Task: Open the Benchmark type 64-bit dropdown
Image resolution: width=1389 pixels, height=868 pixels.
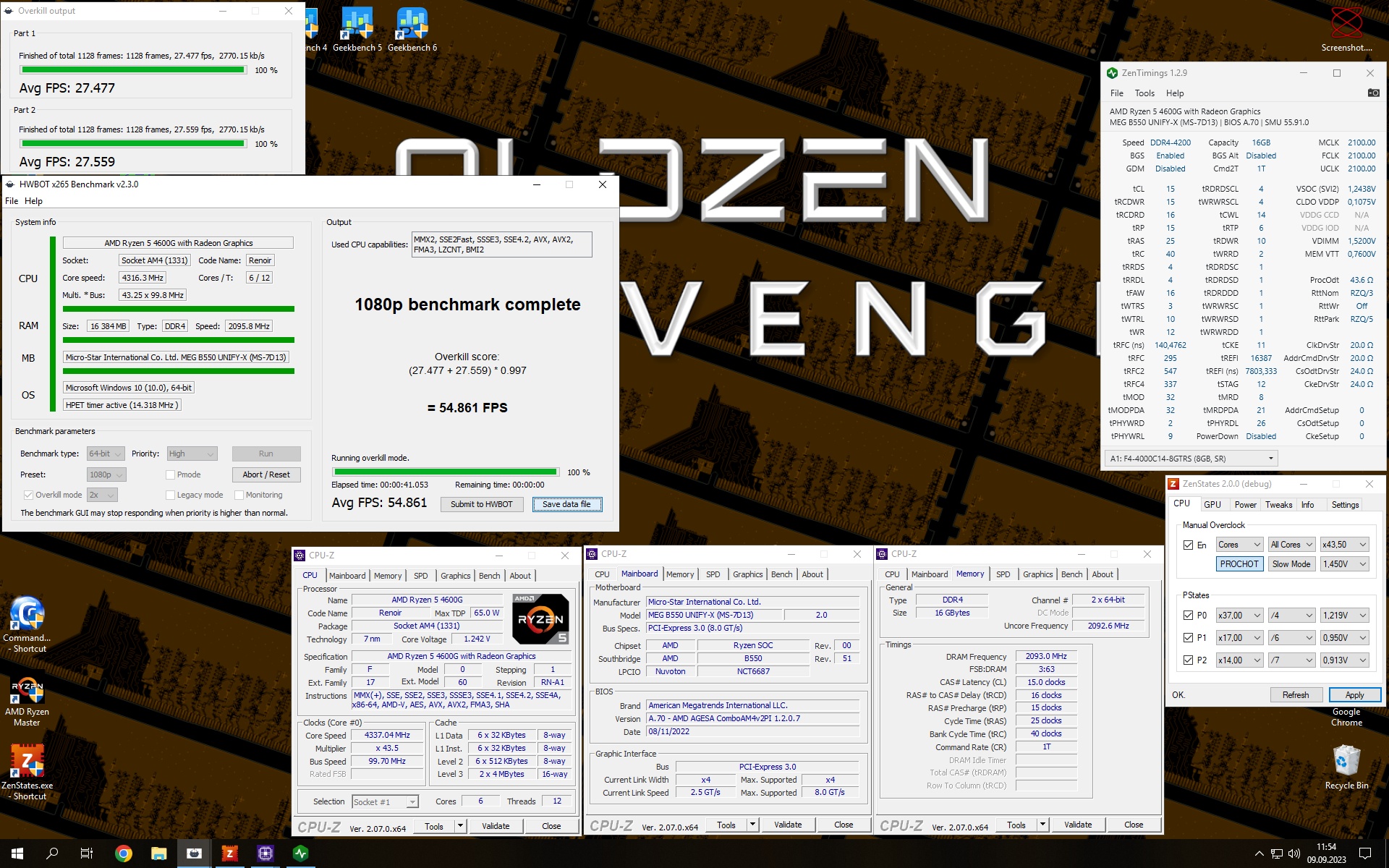Action: (x=106, y=454)
